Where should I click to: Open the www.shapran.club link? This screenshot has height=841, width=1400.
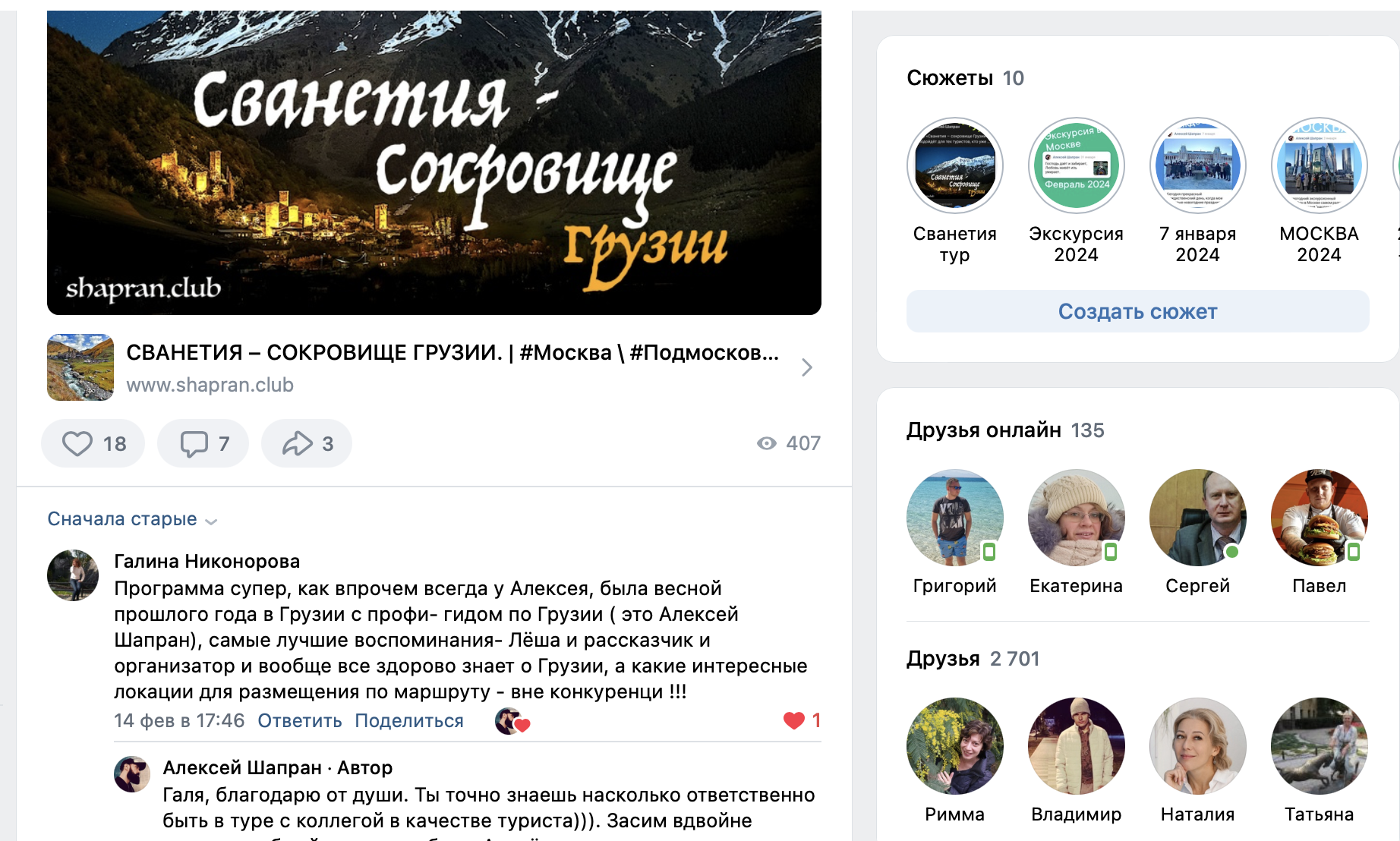click(210, 385)
